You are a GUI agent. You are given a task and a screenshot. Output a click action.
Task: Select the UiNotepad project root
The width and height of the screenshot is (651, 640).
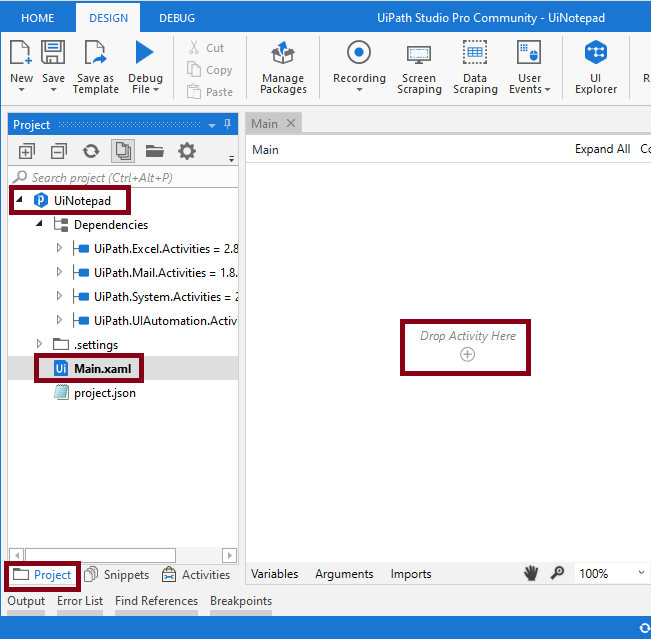(82, 201)
